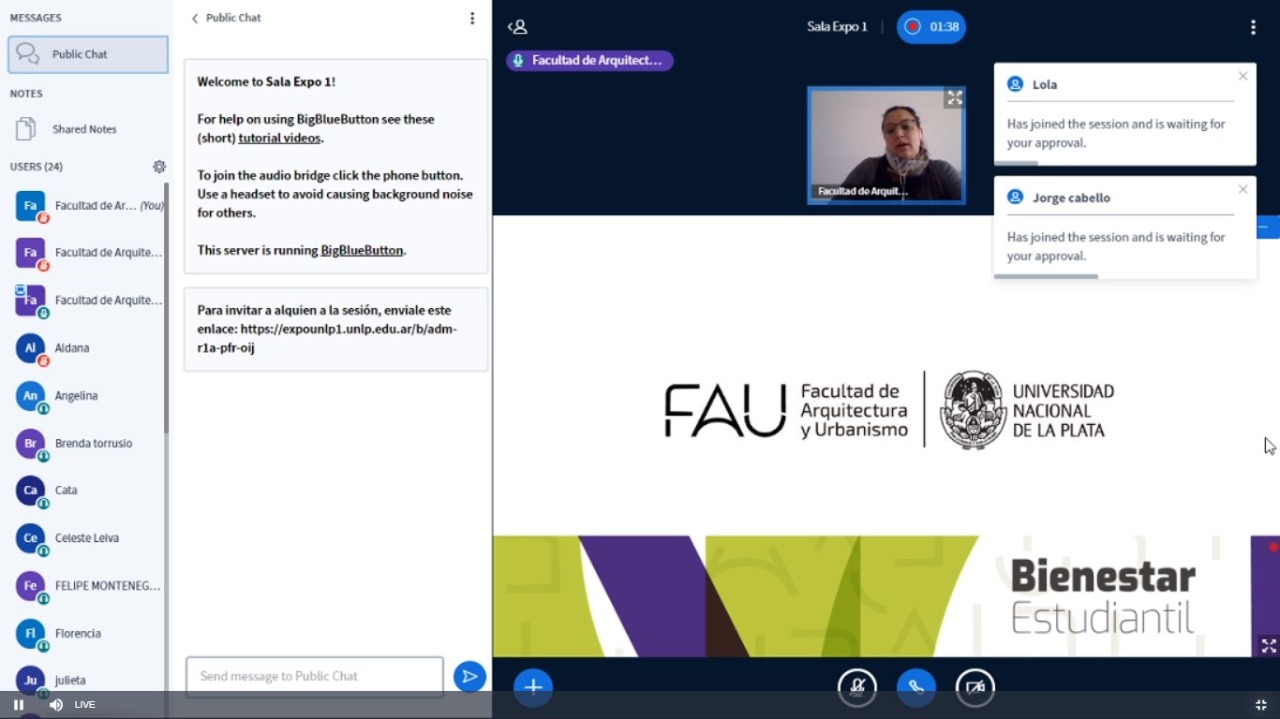Select Public Chat in the Messages list
The image size is (1280, 719).
pos(88,54)
